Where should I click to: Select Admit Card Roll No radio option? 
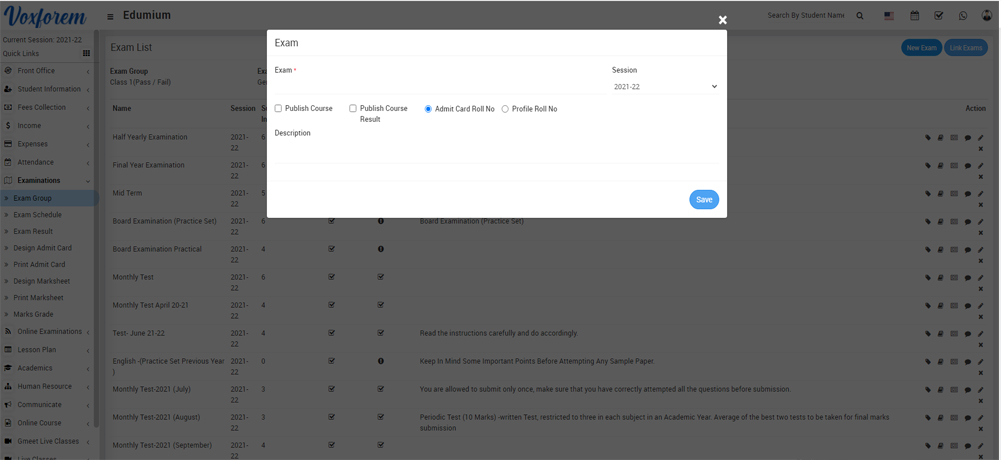point(428,109)
